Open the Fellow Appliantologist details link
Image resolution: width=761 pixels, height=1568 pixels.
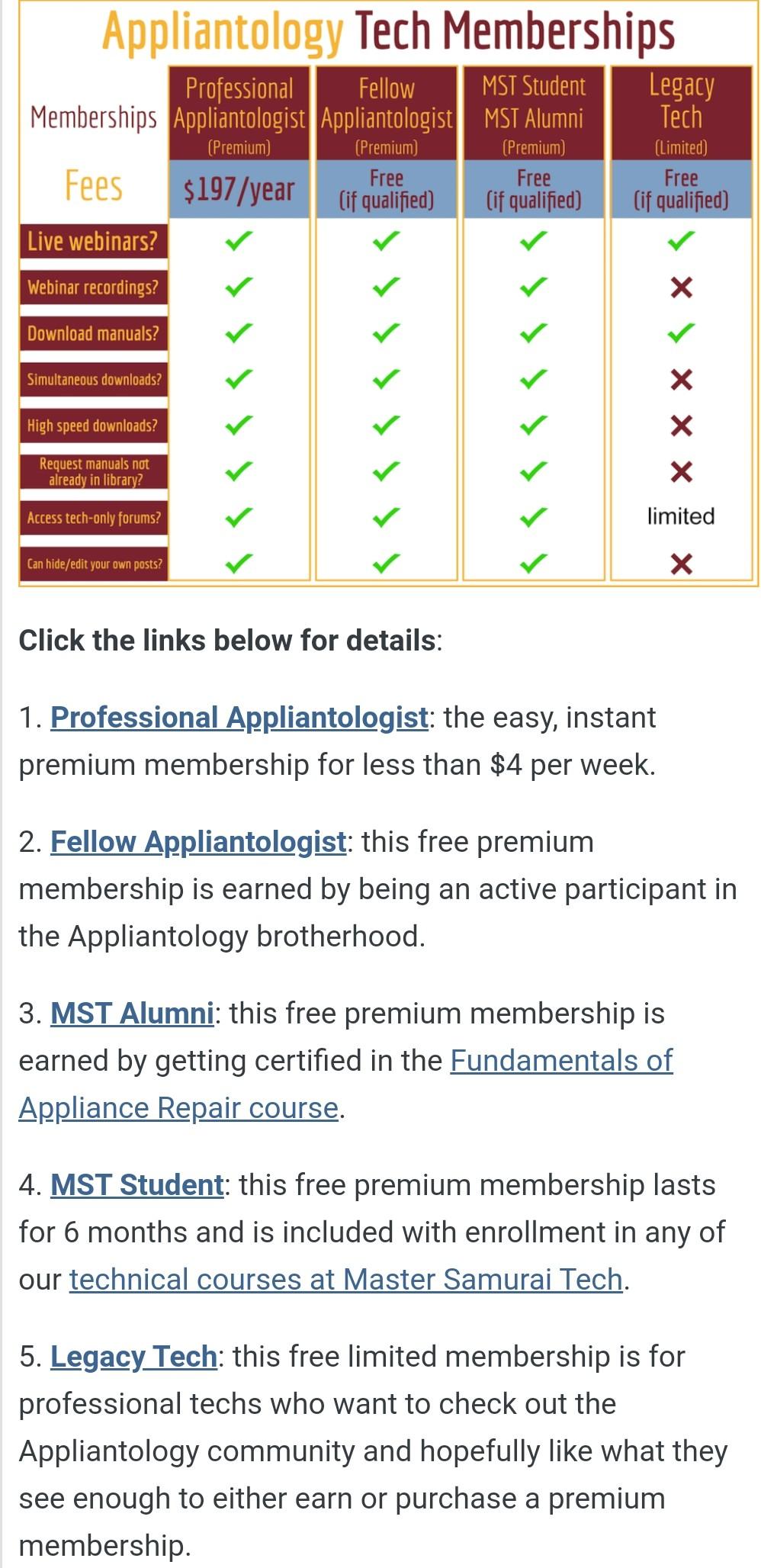(x=198, y=842)
